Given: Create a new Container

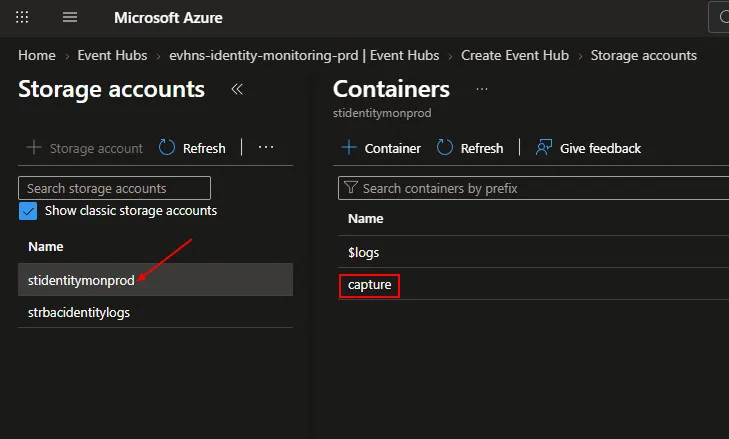Looking at the screenshot, I should [x=381, y=148].
